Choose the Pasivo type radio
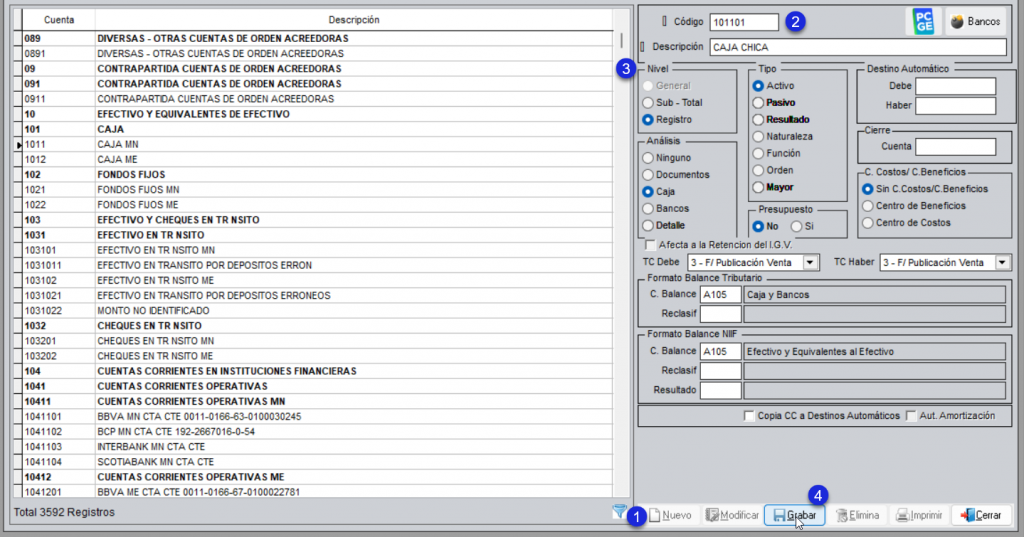The width and height of the screenshot is (1024, 537). point(758,103)
